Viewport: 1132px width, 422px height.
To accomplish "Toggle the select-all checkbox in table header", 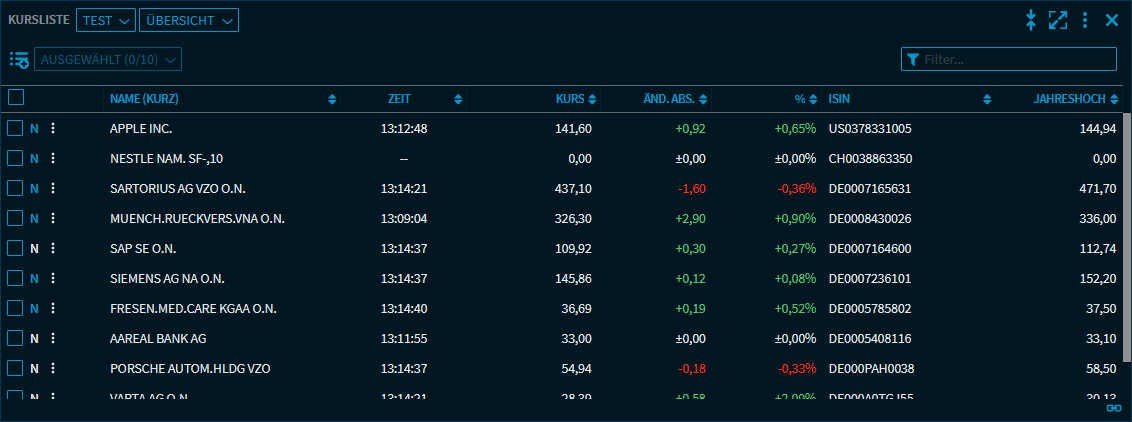I will click(16, 98).
